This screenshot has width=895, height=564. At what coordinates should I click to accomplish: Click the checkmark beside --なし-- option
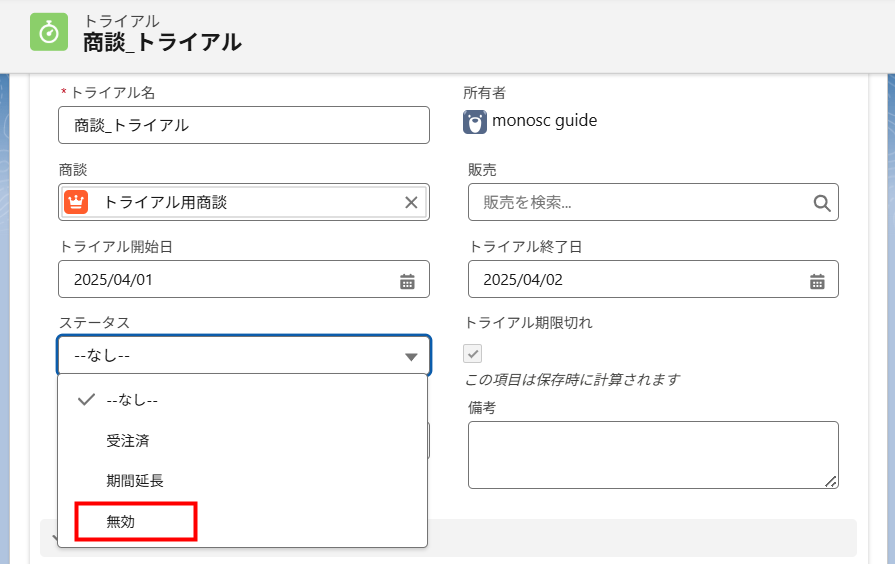point(86,400)
